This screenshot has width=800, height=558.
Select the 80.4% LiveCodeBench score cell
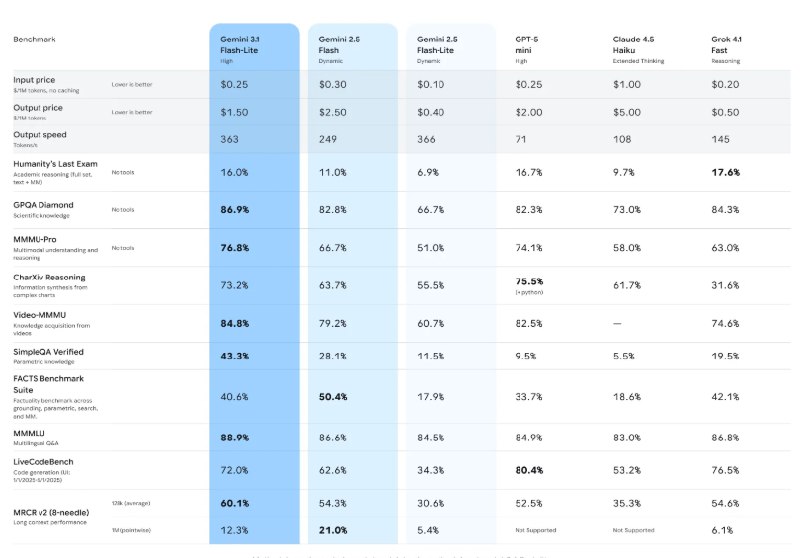(x=529, y=469)
